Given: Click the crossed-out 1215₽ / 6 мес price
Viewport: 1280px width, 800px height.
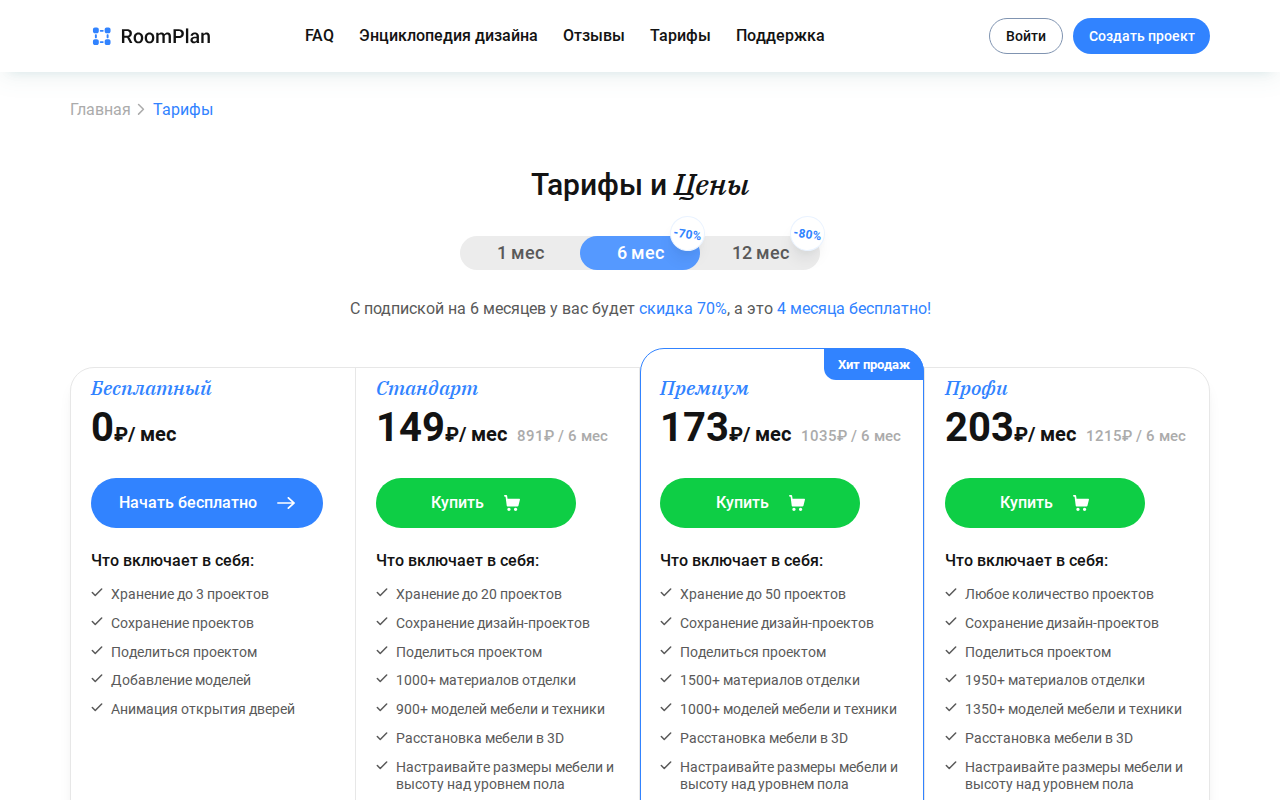Looking at the screenshot, I should point(1136,436).
